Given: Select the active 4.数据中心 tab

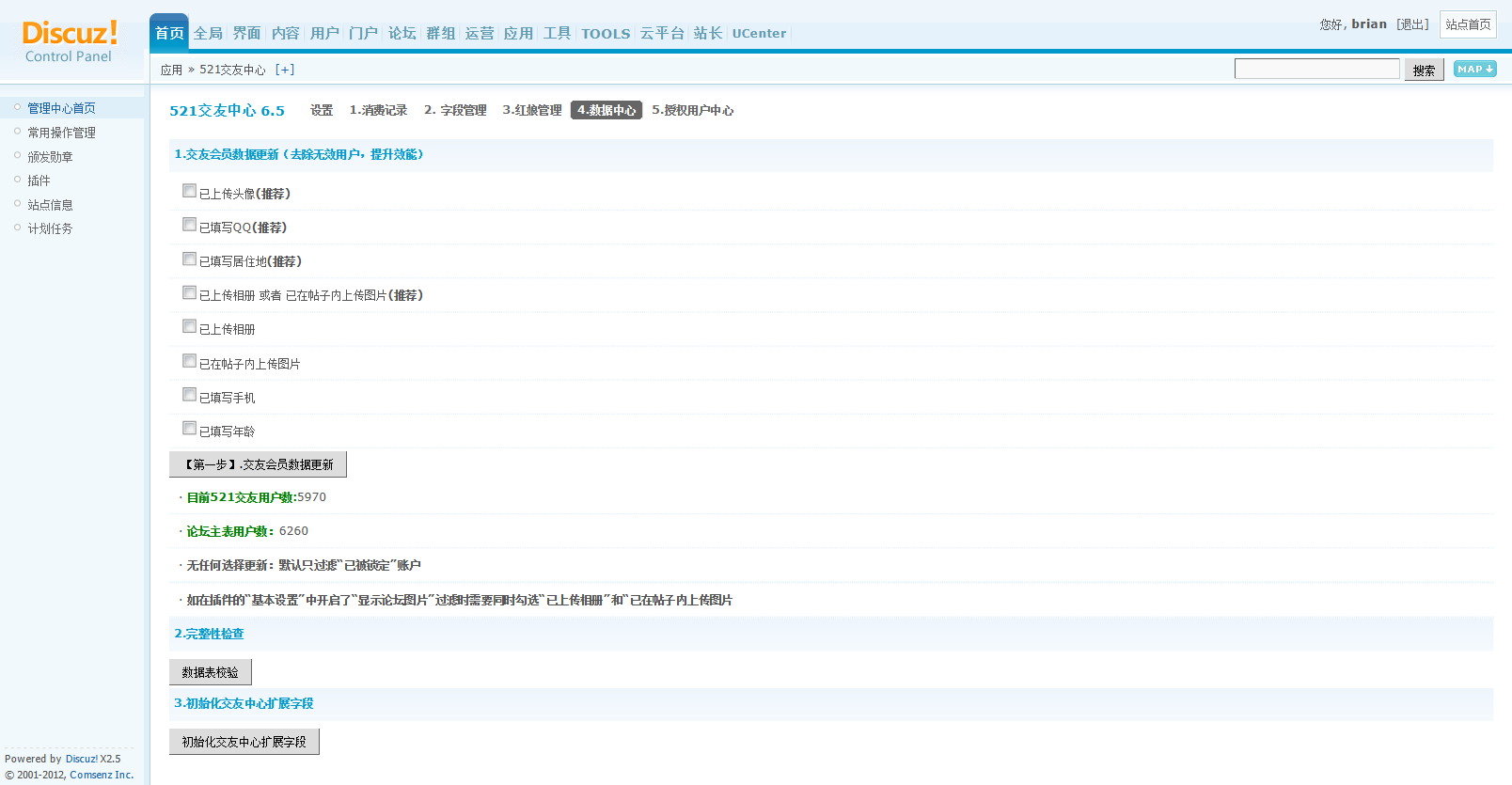Looking at the screenshot, I should click(x=606, y=110).
